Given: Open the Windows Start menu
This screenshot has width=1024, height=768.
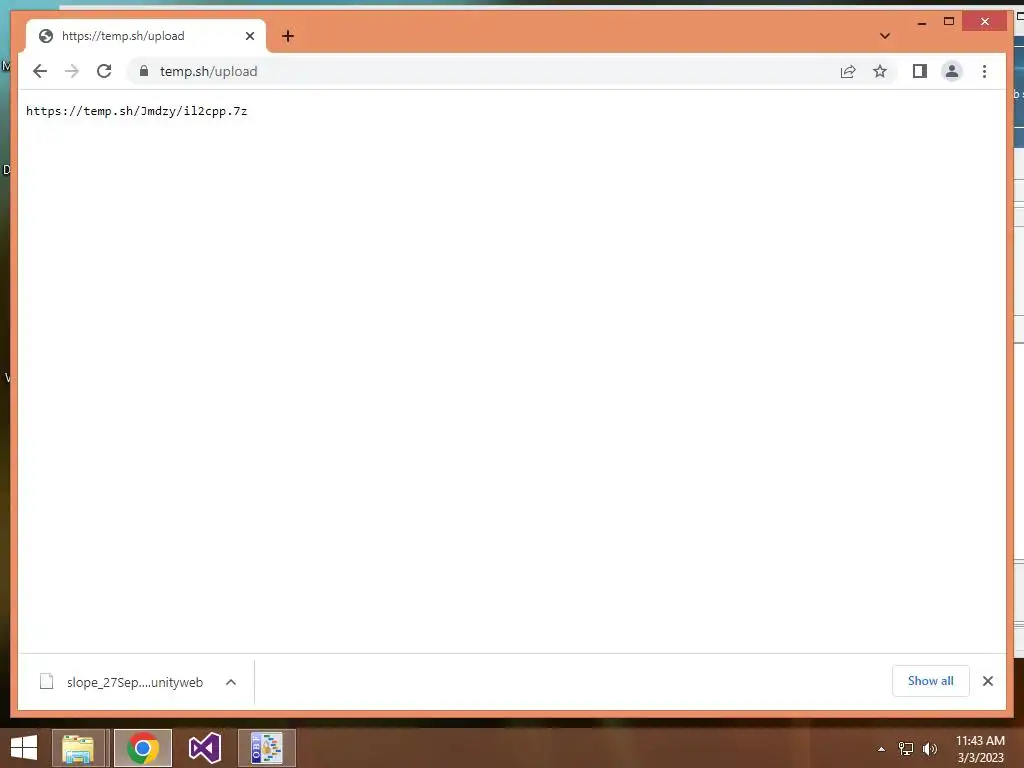Looking at the screenshot, I should click(24, 748).
